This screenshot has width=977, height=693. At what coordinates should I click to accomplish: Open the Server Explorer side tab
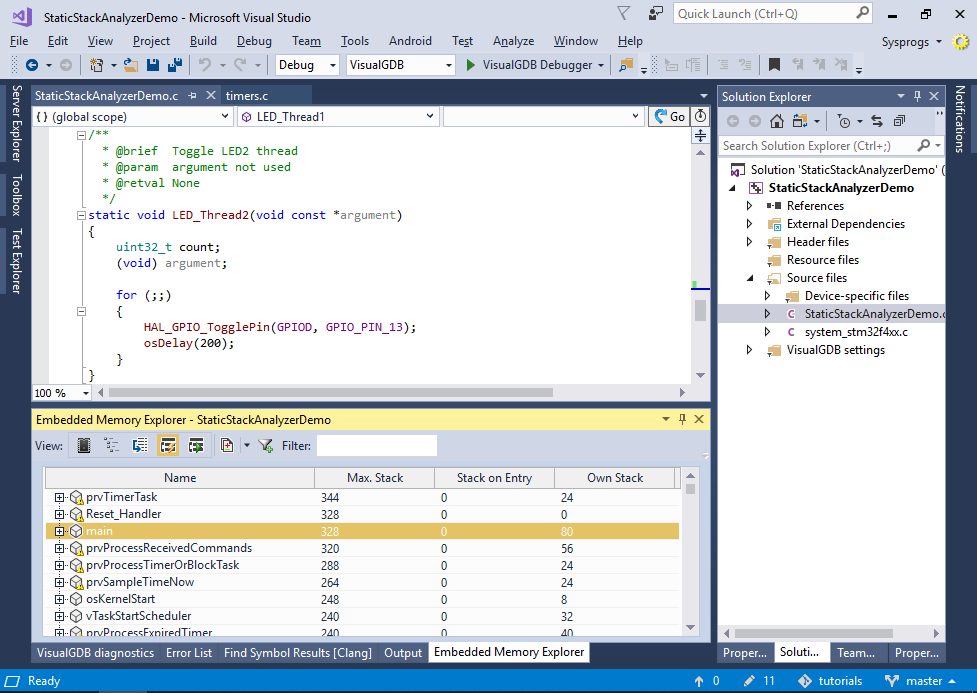pyautogui.click(x=17, y=123)
